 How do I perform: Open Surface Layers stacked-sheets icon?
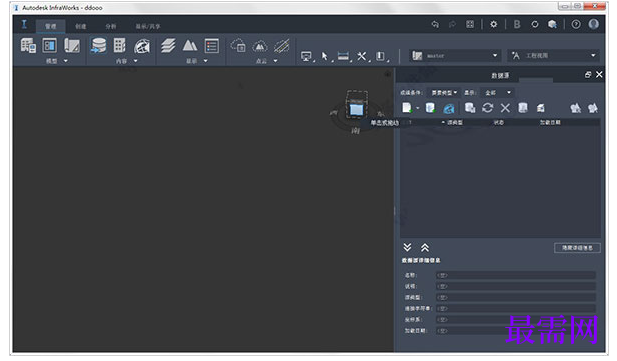tap(168, 46)
